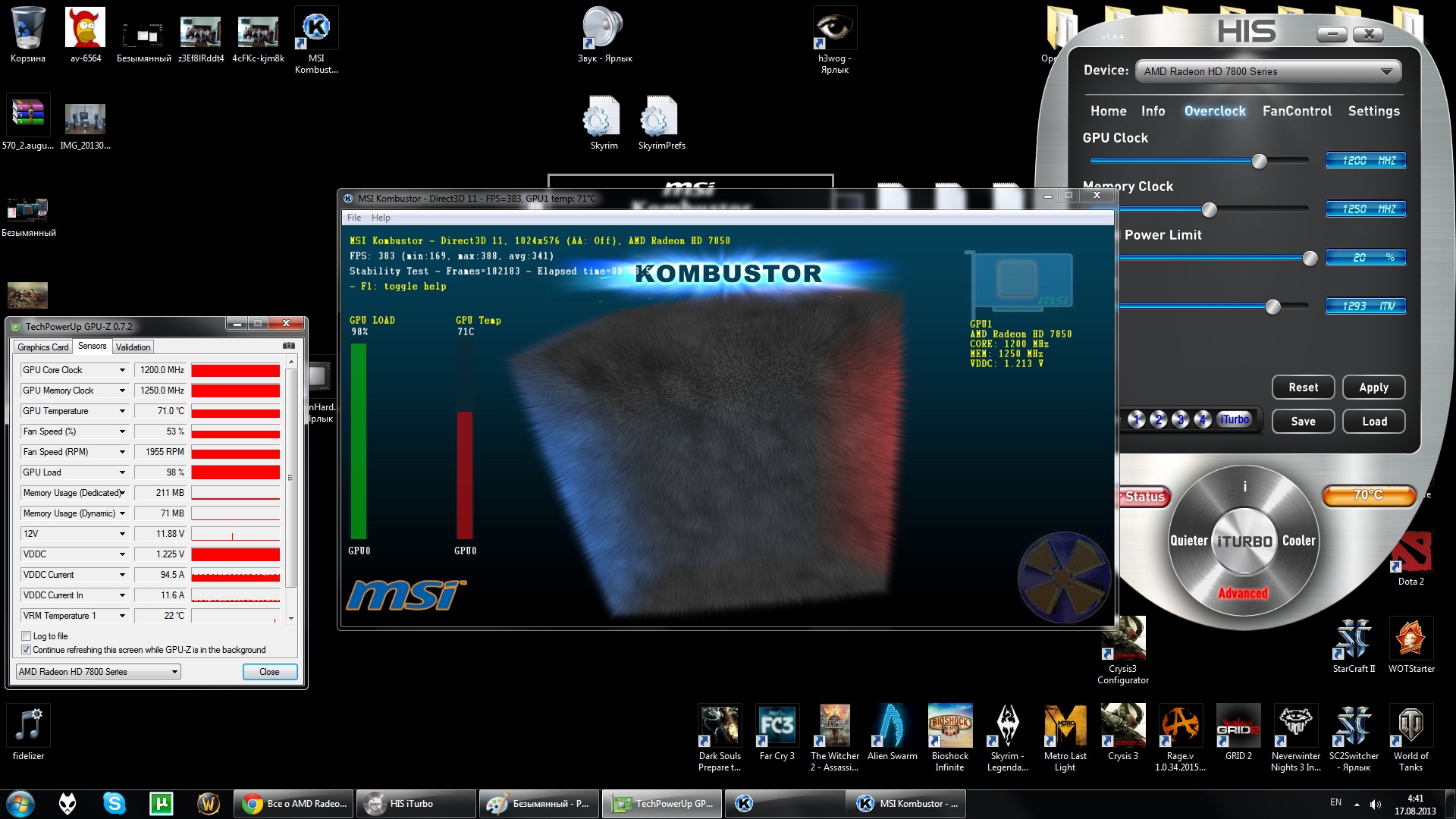The image size is (1456, 819).
Task: Enable the Log to file checkbox
Action: (x=27, y=636)
